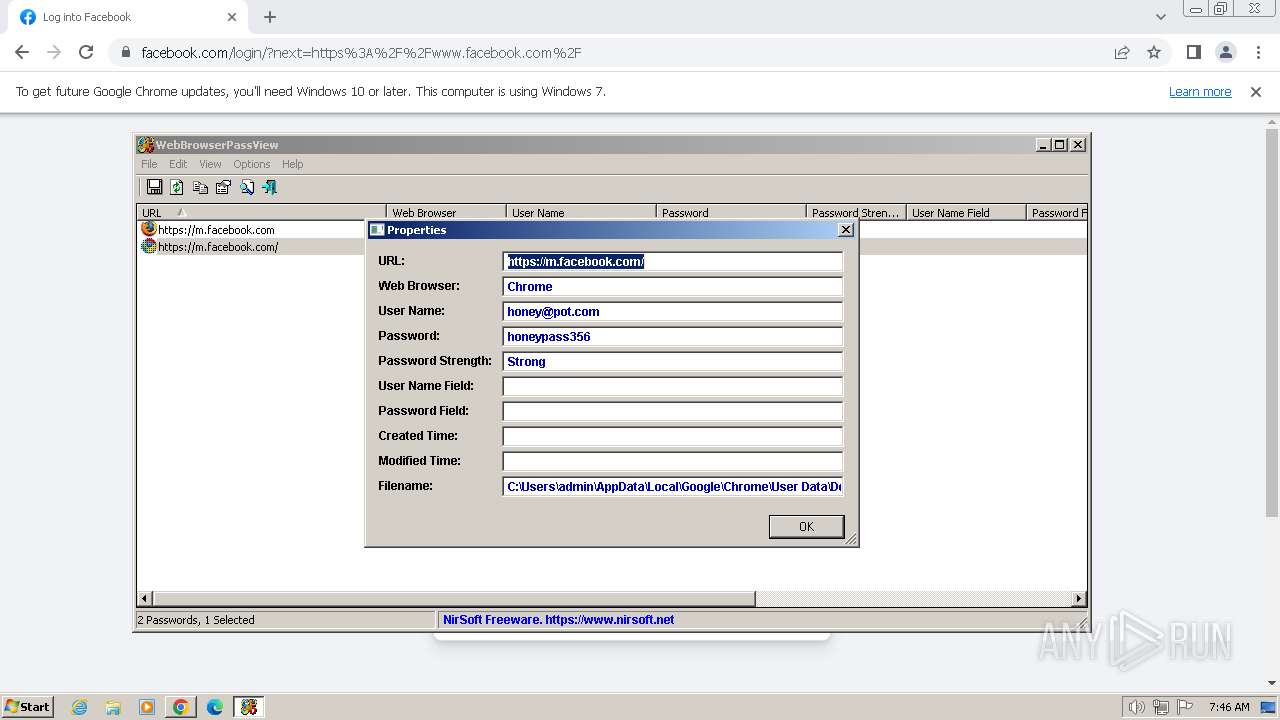The image size is (1280, 720).
Task: Click the Refresh toolbar icon
Action: click(177, 187)
